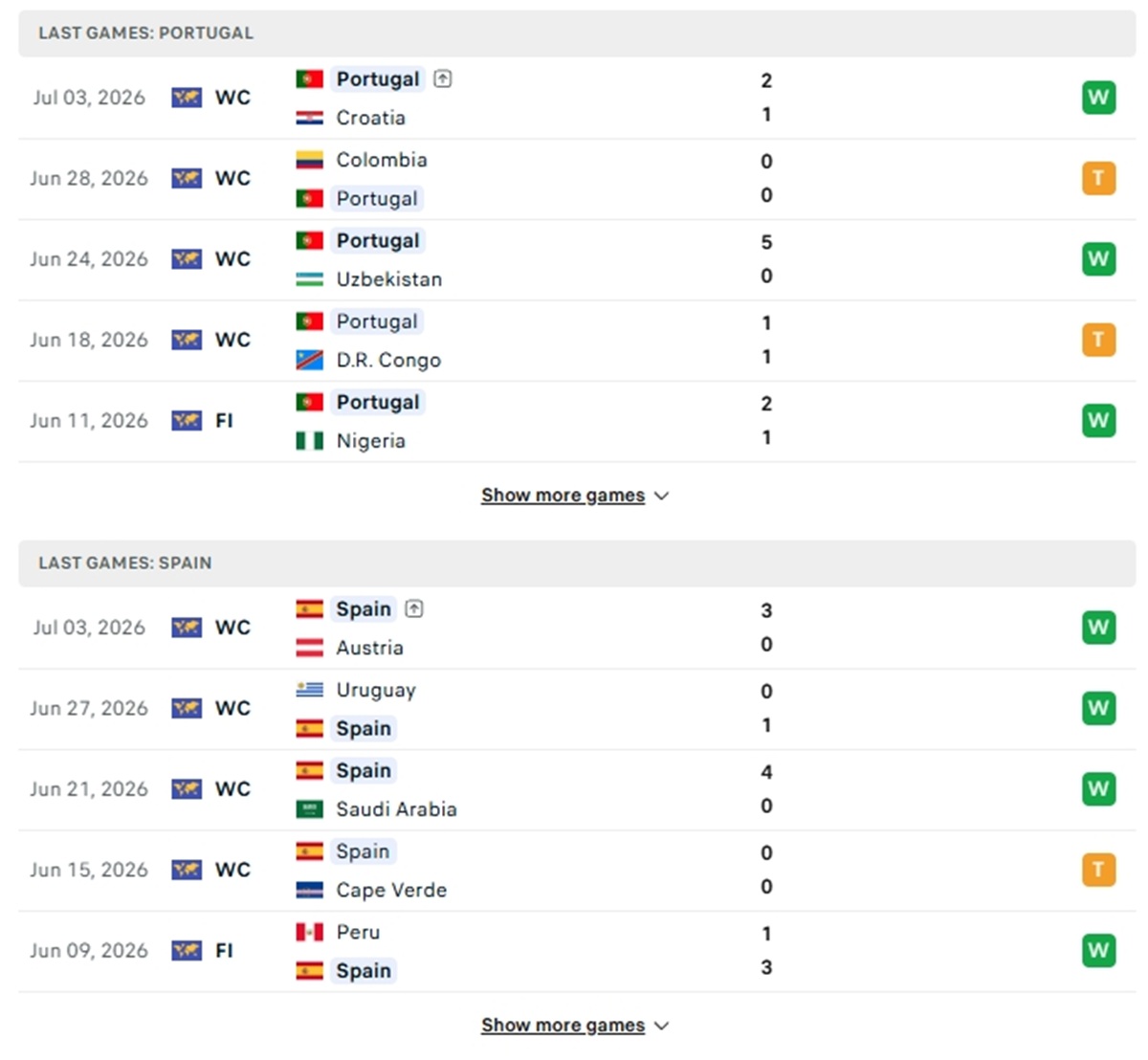The width and height of the screenshot is (1148, 1060).
Task: Click the world map icon for Jun 11, 2026 game
Action: pos(187,421)
